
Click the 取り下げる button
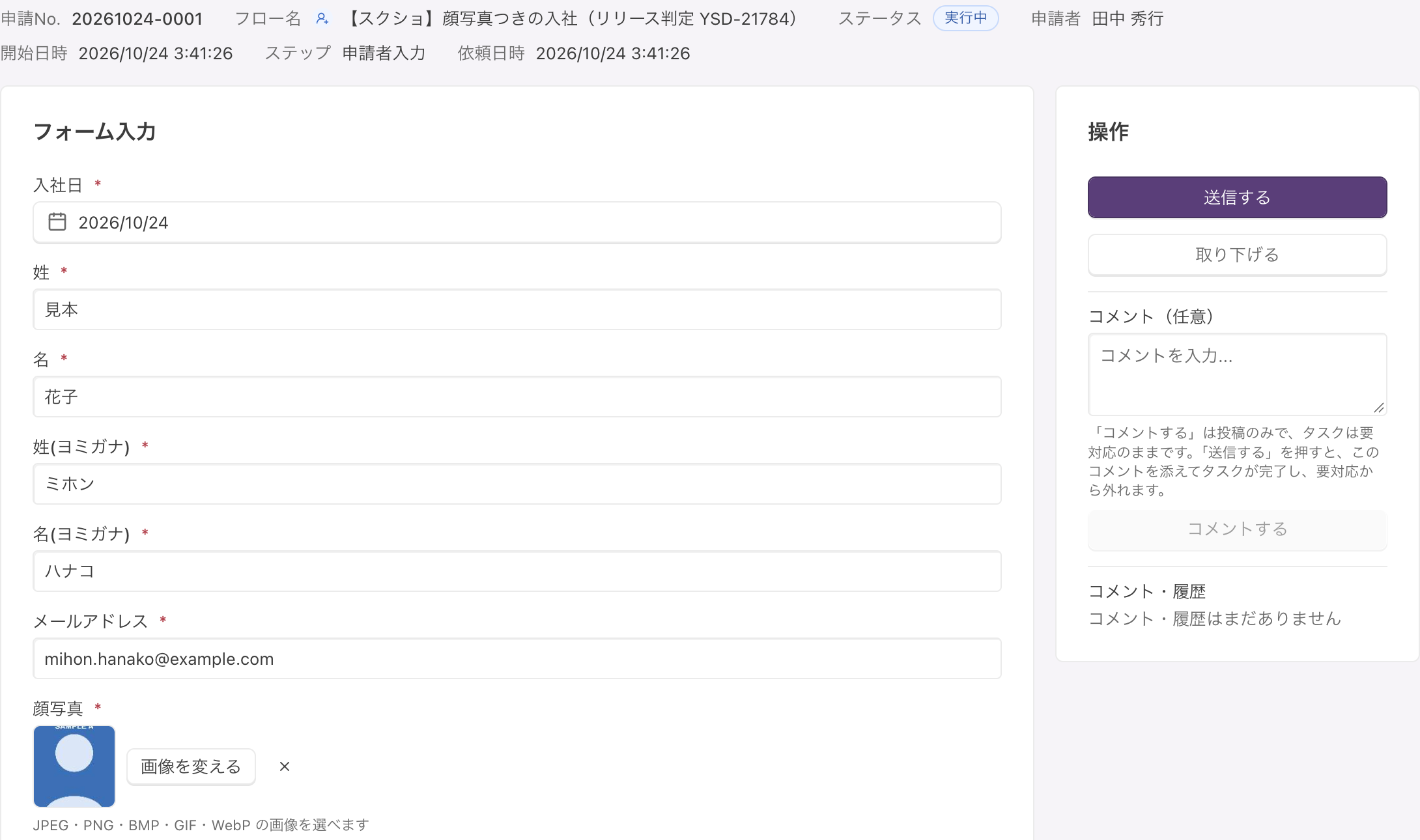point(1237,255)
